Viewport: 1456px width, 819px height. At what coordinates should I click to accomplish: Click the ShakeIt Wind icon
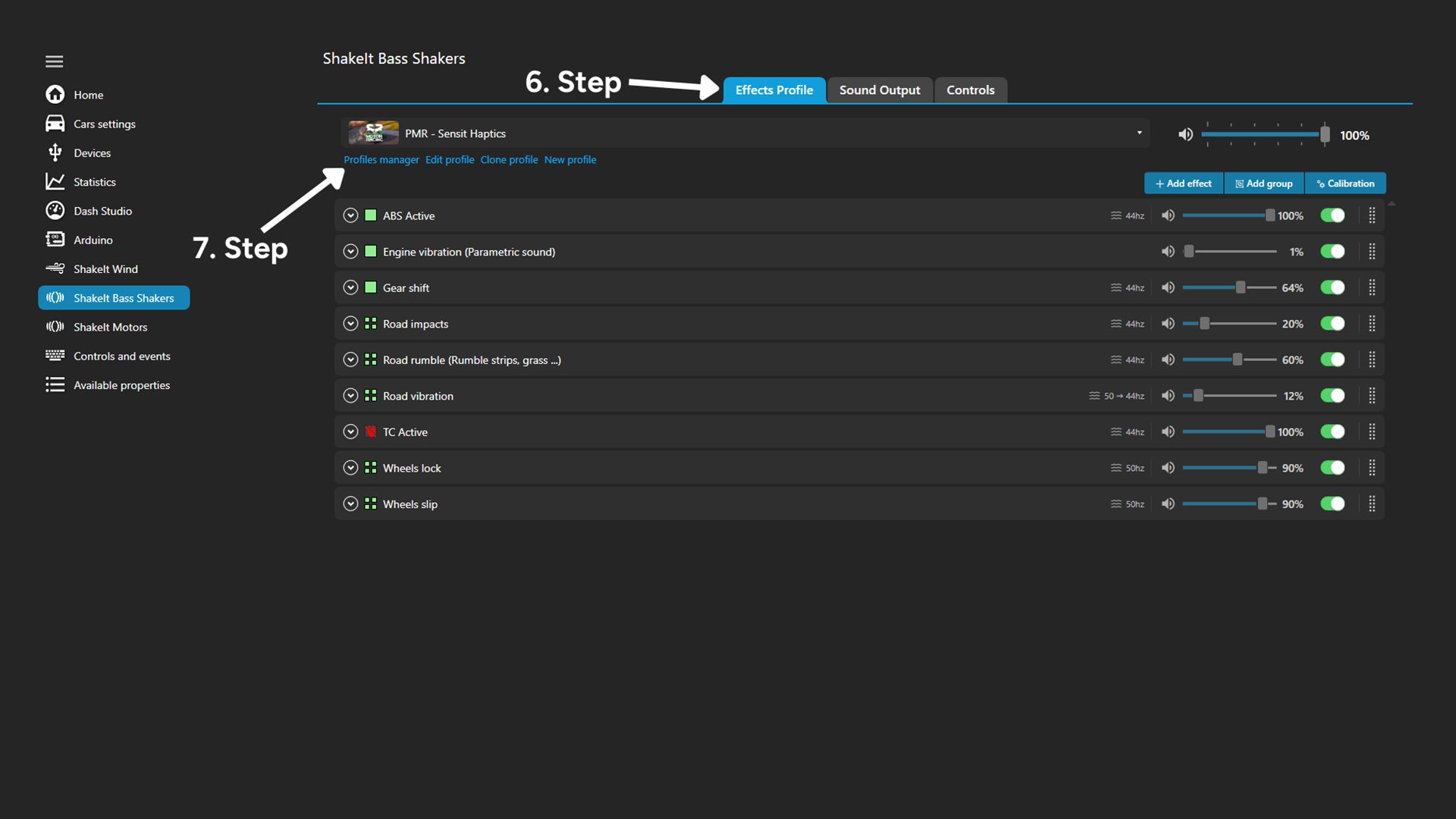55,268
